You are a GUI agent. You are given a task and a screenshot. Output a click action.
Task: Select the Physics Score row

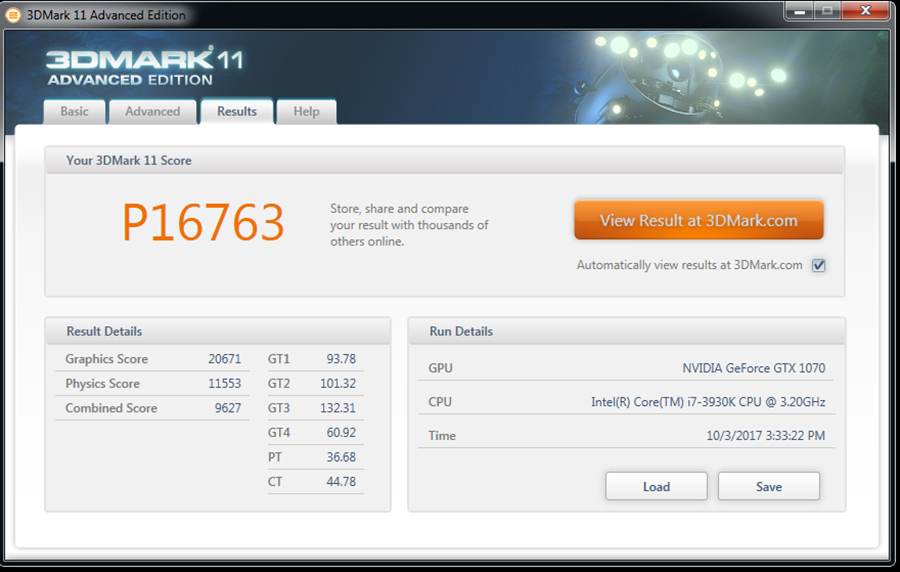[150, 384]
